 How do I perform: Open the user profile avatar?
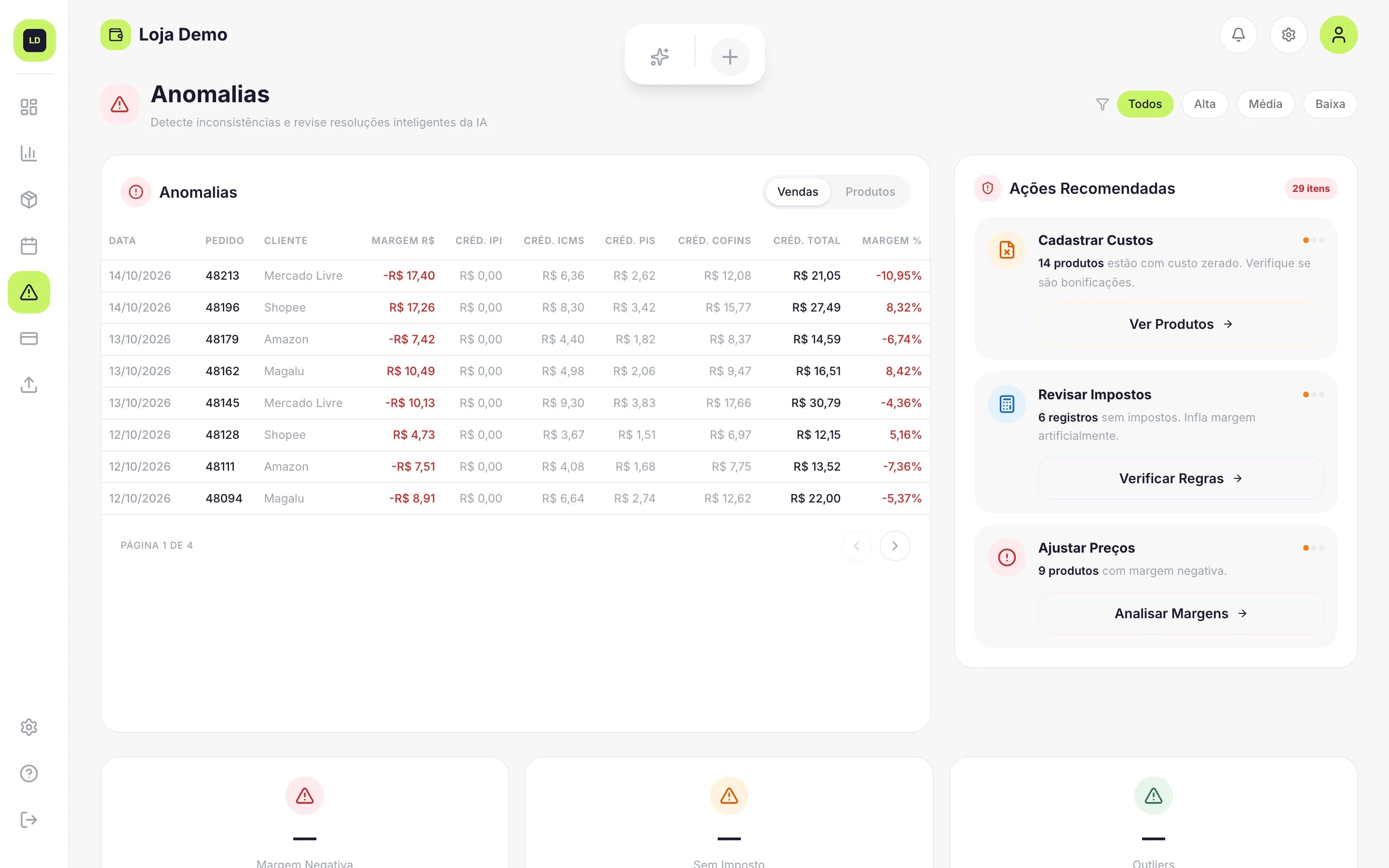click(x=1338, y=34)
